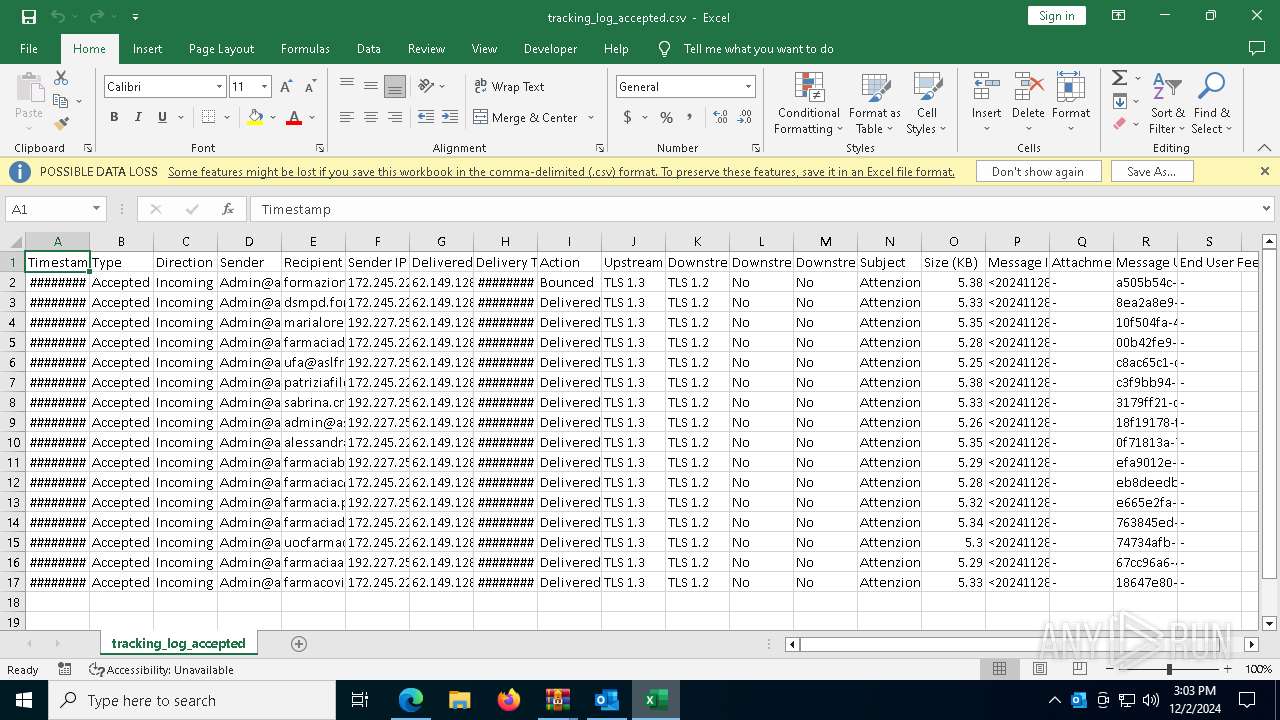Open the File menu
The width and height of the screenshot is (1280, 720).
tap(29, 48)
